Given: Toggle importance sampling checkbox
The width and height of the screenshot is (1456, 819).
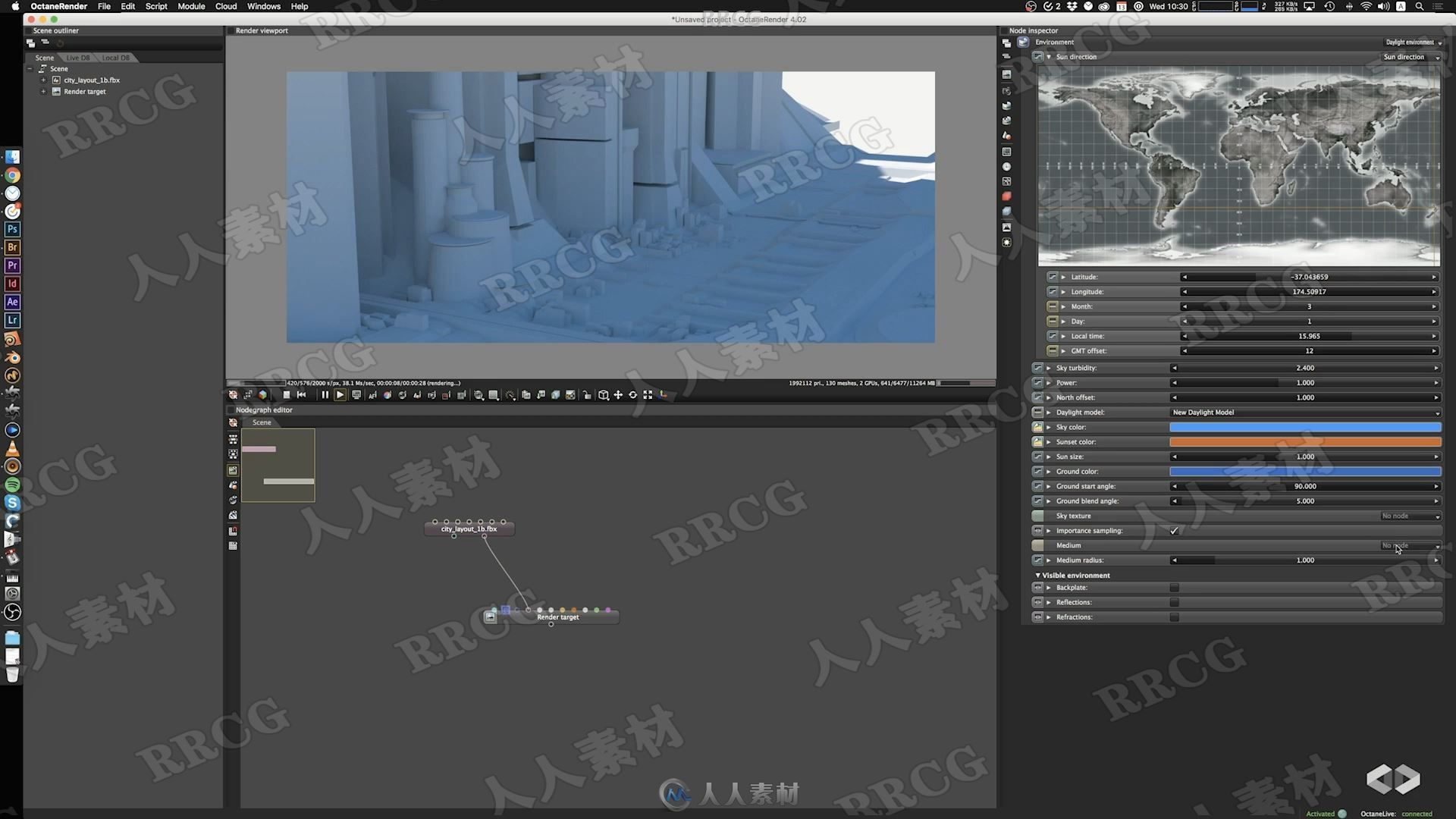Looking at the screenshot, I should [1175, 530].
